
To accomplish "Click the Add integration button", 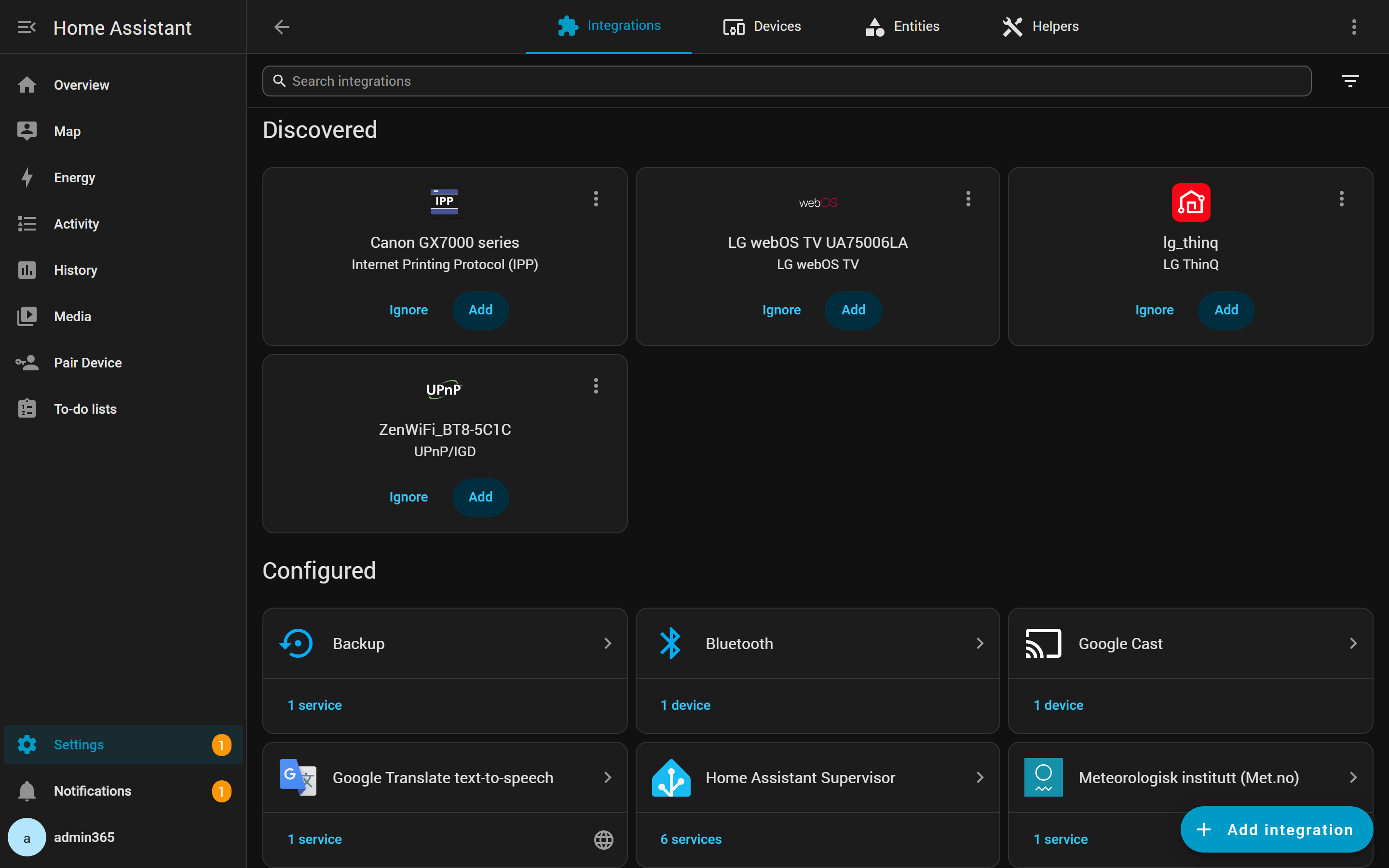I will point(1277,829).
